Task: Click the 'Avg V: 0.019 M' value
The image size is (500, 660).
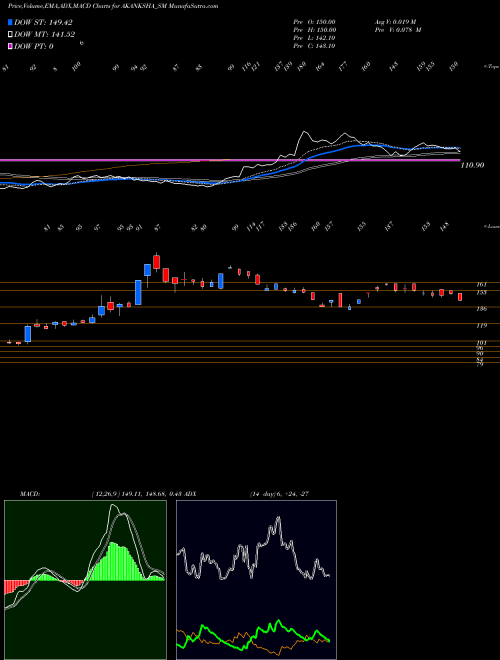Action: click(x=398, y=22)
